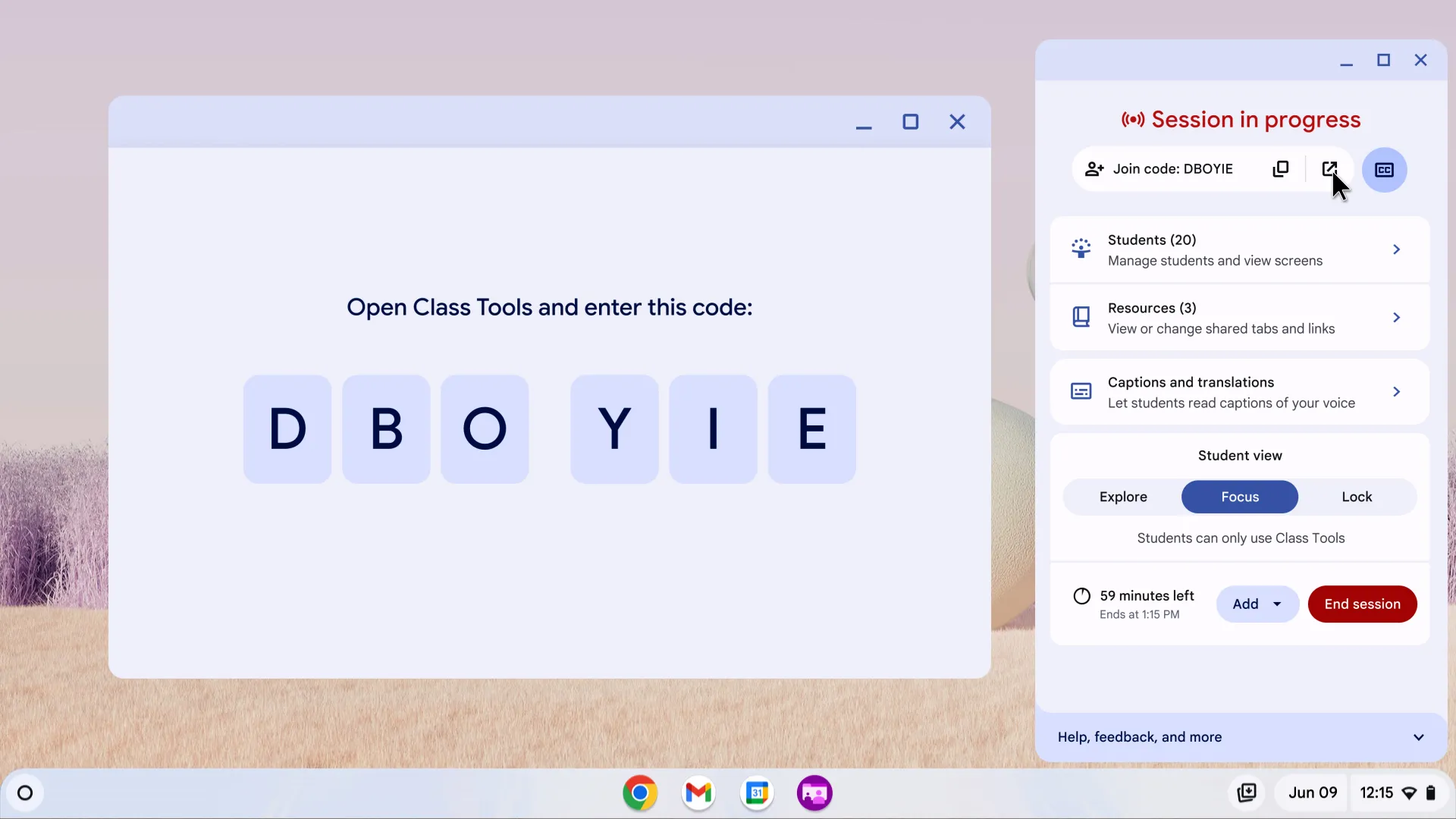Toggle closed captions with the CC icon
Screen dimensions: 1456x819
coord(1385,170)
